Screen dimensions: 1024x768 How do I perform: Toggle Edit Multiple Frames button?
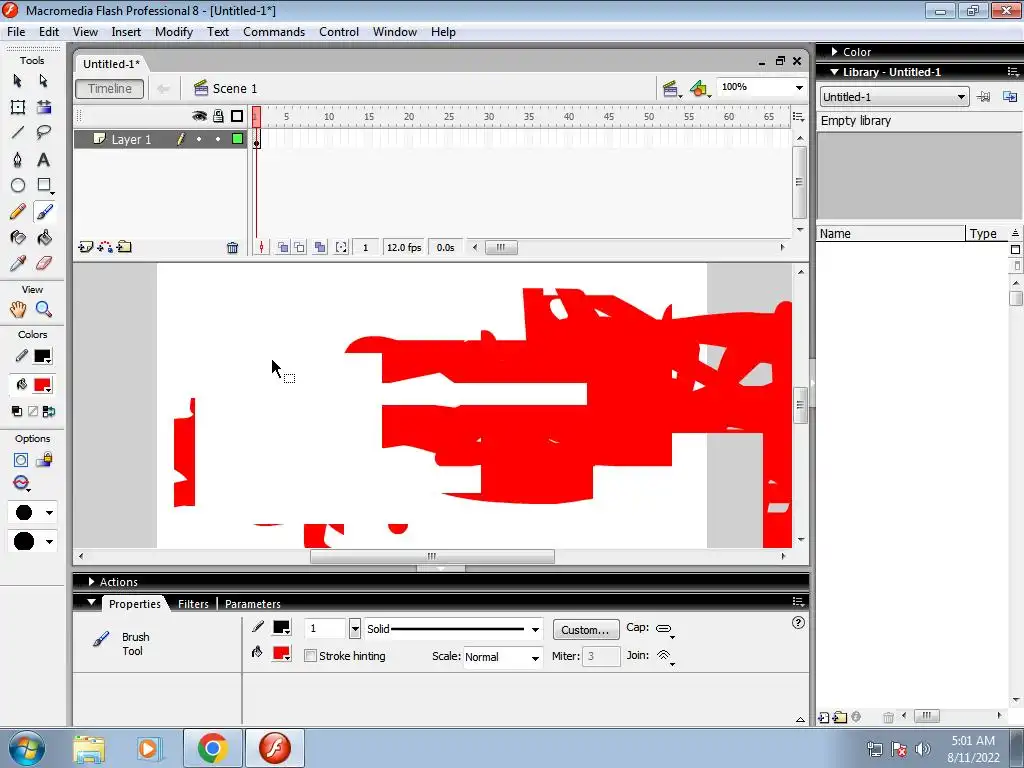pos(319,248)
